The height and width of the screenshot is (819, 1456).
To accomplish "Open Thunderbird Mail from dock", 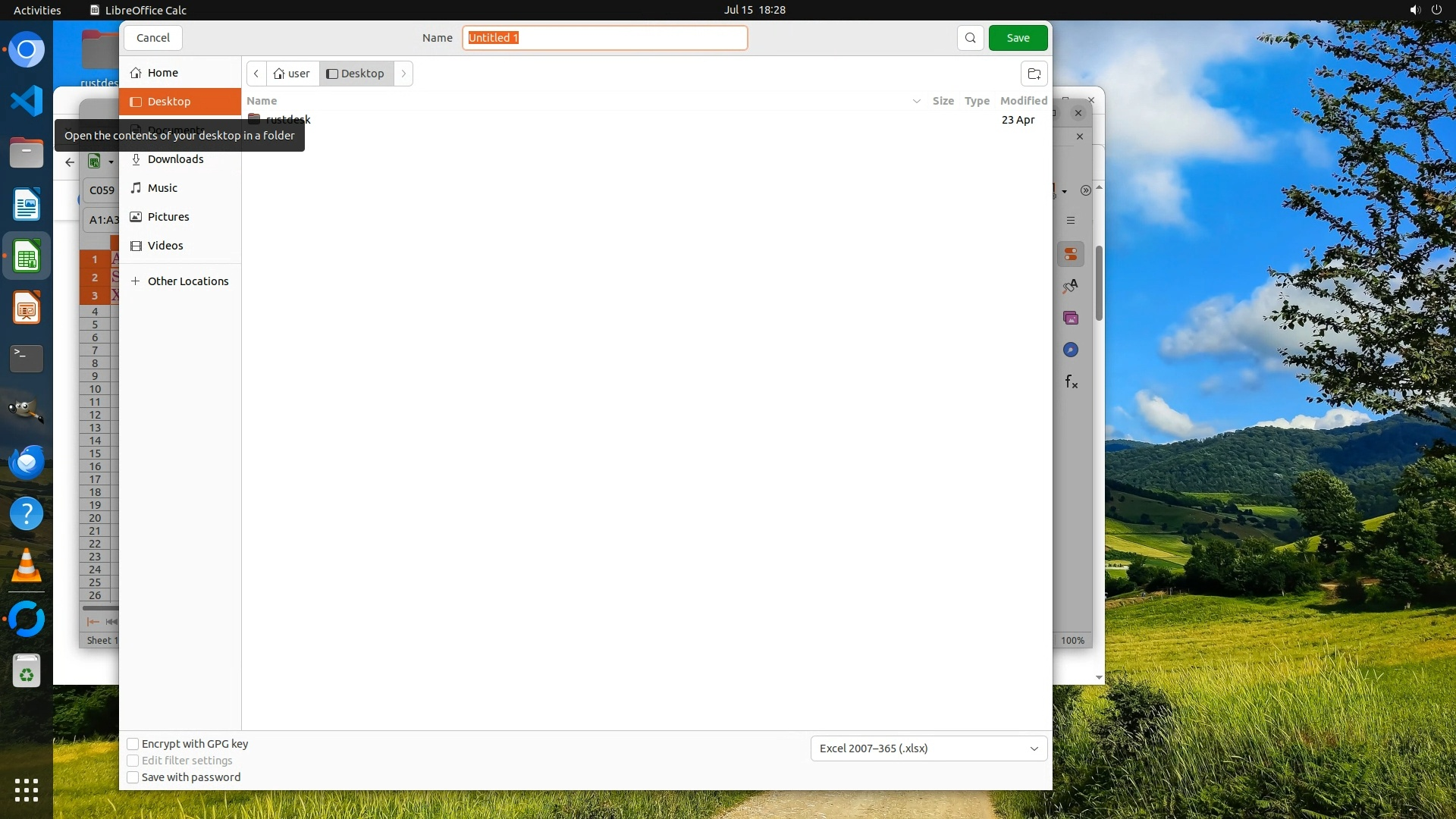I will click(x=27, y=462).
